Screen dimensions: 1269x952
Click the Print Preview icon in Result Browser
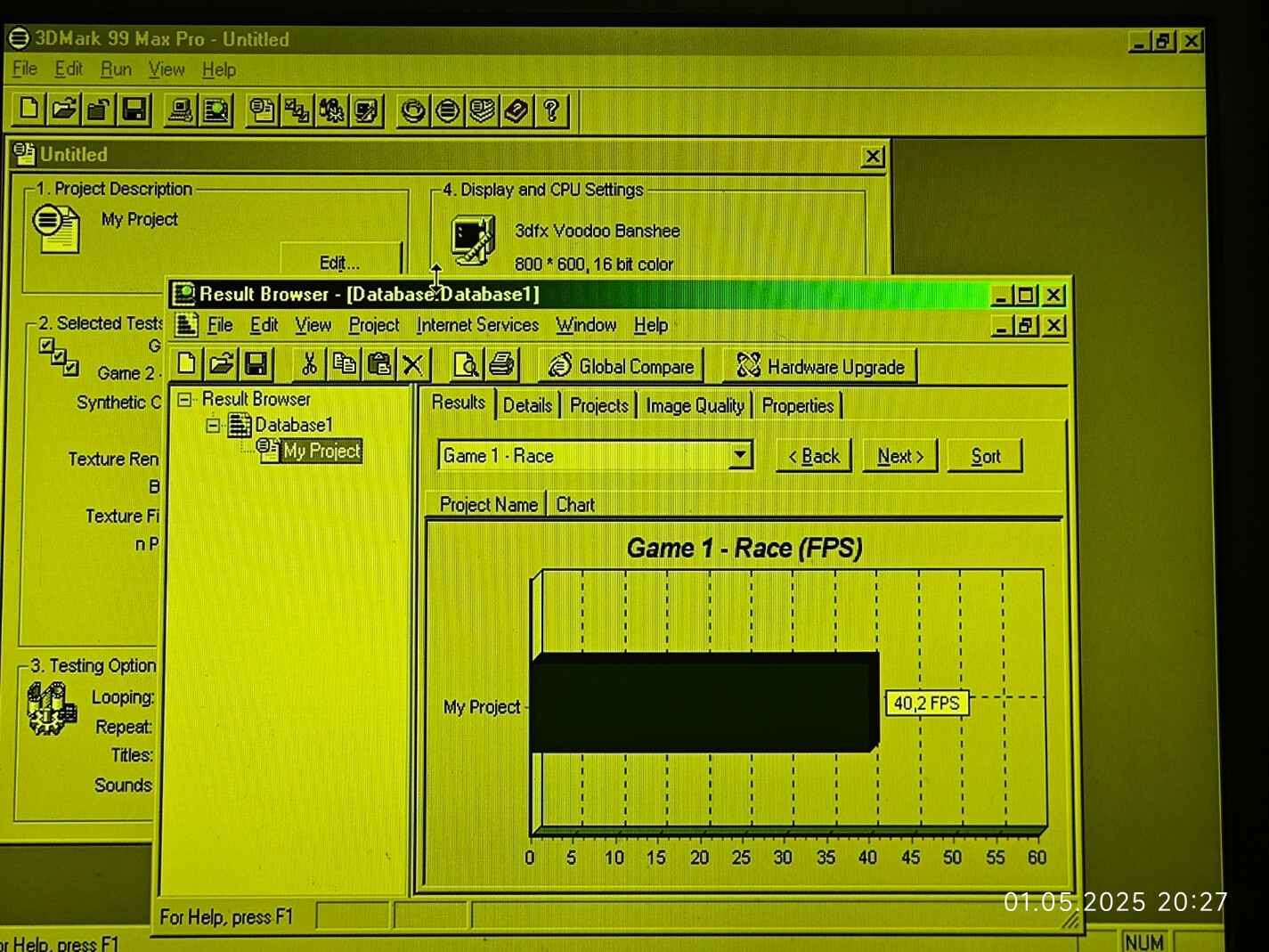click(466, 364)
